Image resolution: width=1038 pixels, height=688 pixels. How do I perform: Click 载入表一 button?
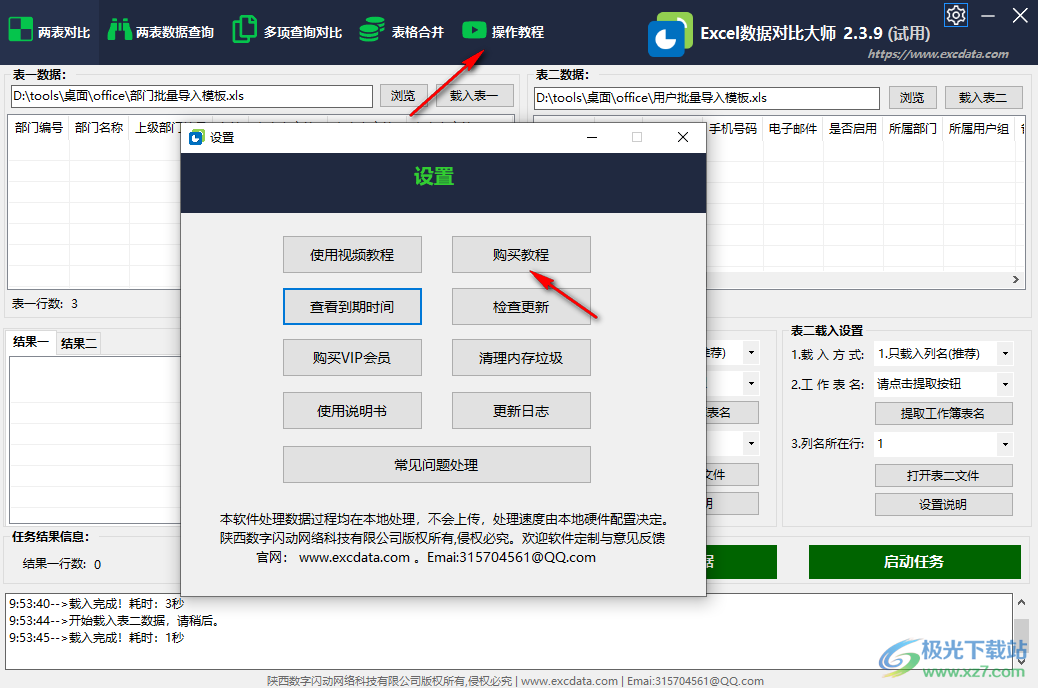tap(474, 96)
